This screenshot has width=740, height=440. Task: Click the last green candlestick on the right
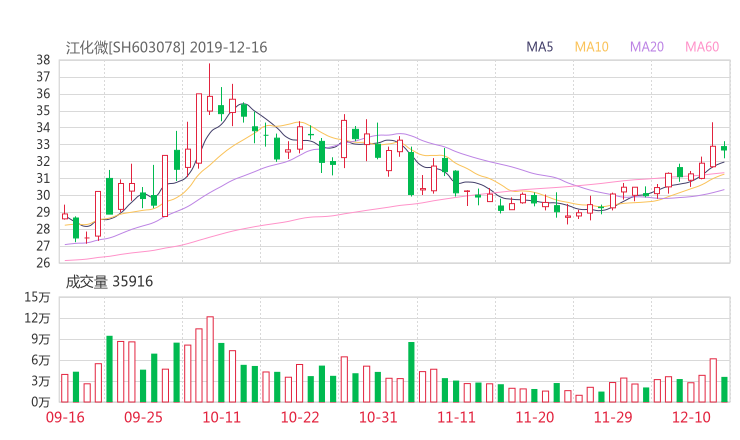pyautogui.click(x=724, y=148)
